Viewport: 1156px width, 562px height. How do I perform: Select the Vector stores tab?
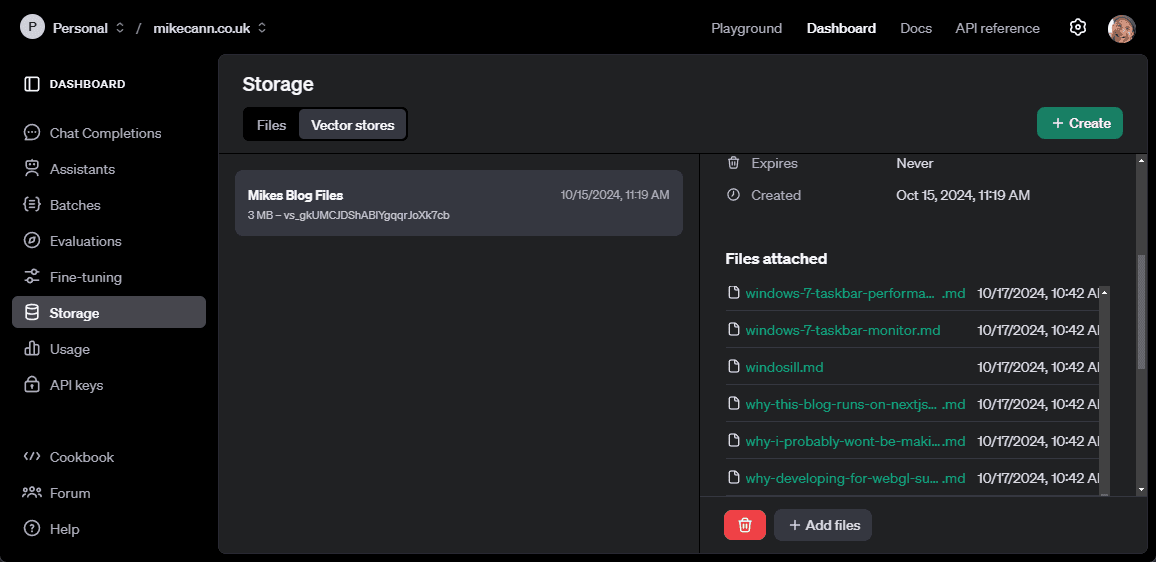pyautogui.click(x=352, y=125)
